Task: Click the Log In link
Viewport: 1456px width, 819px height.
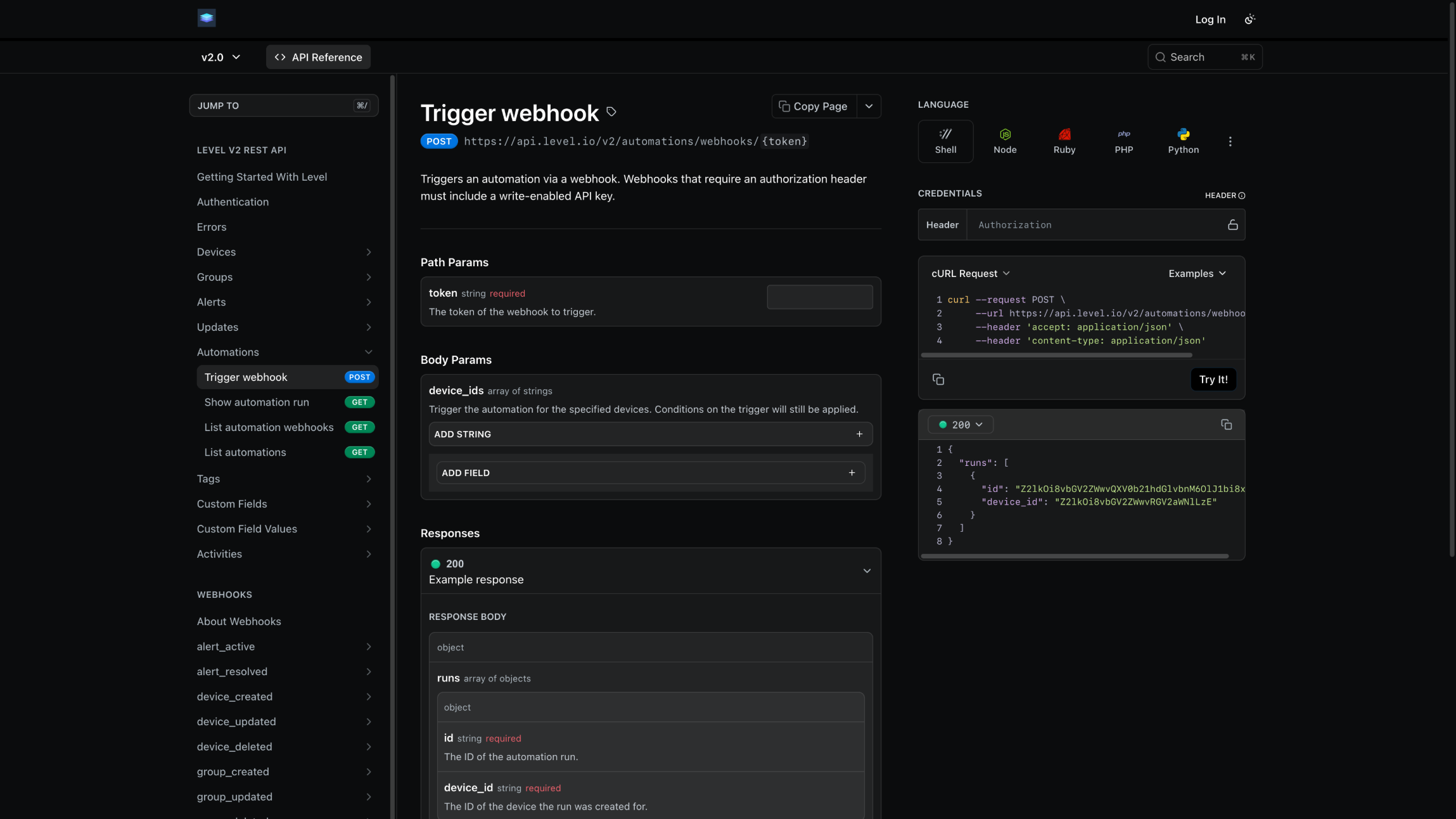Action: [1210, 20]
